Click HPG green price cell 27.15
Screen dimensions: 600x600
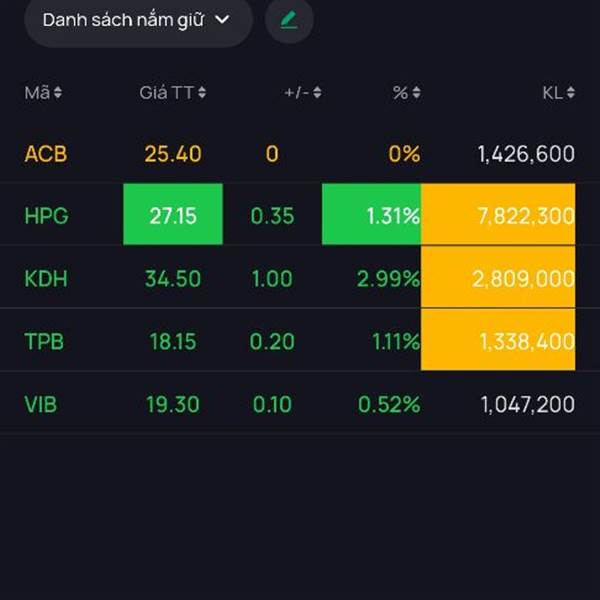(x=173, y=214)
